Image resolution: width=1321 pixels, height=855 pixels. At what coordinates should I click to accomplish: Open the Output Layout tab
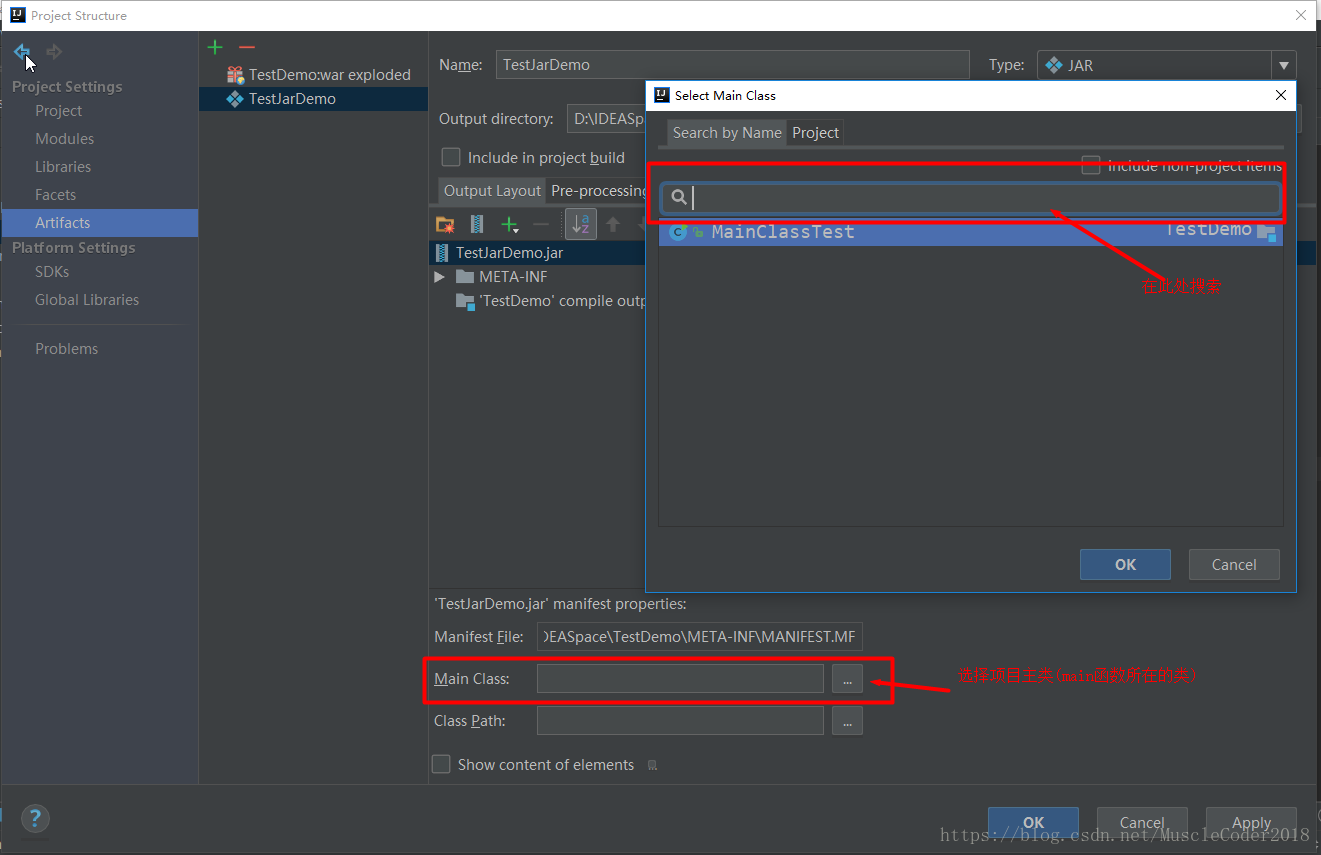(492, 191)
